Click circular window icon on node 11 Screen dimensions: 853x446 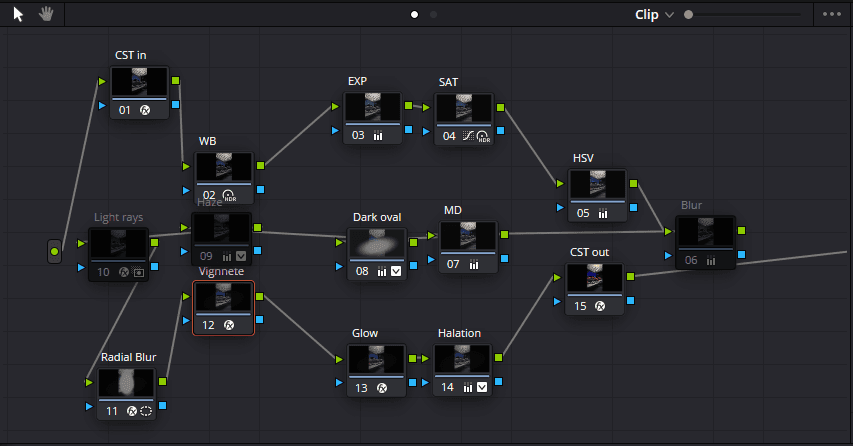coord(146,411)
